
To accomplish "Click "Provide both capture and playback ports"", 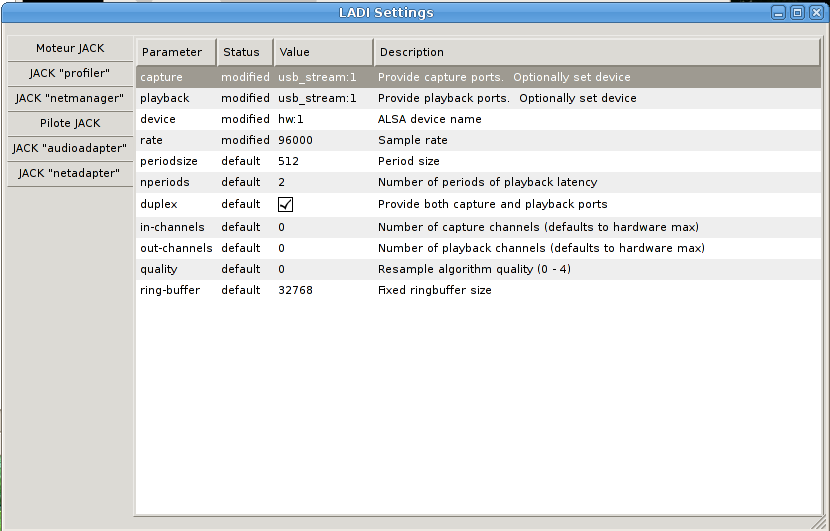I will [x=492, y=204].
